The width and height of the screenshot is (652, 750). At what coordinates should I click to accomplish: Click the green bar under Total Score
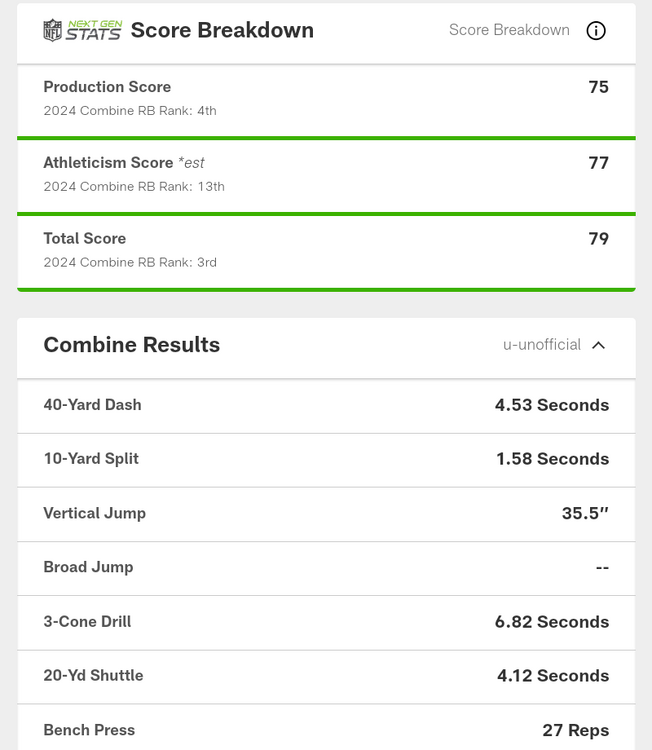(x=326, y=290)
